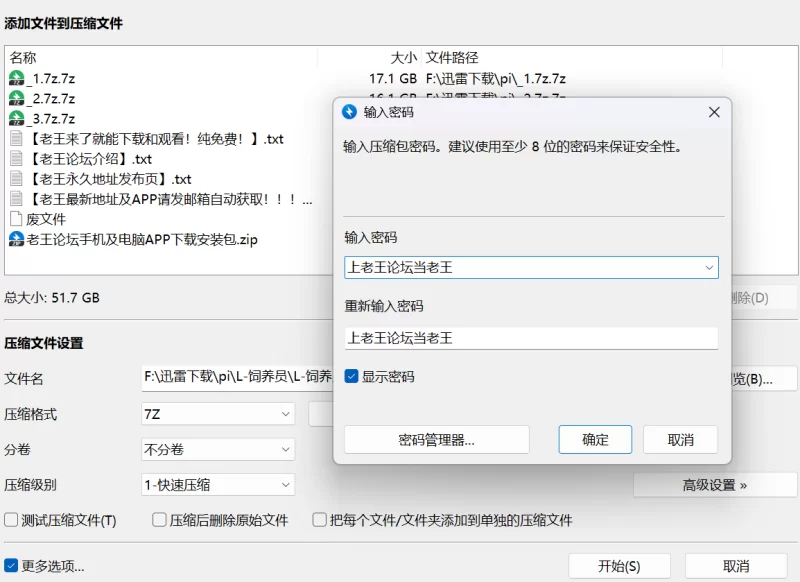Toggle the 更多选项 checkbox
Screen dimensions: 800x582
click(x=12, y=566)
